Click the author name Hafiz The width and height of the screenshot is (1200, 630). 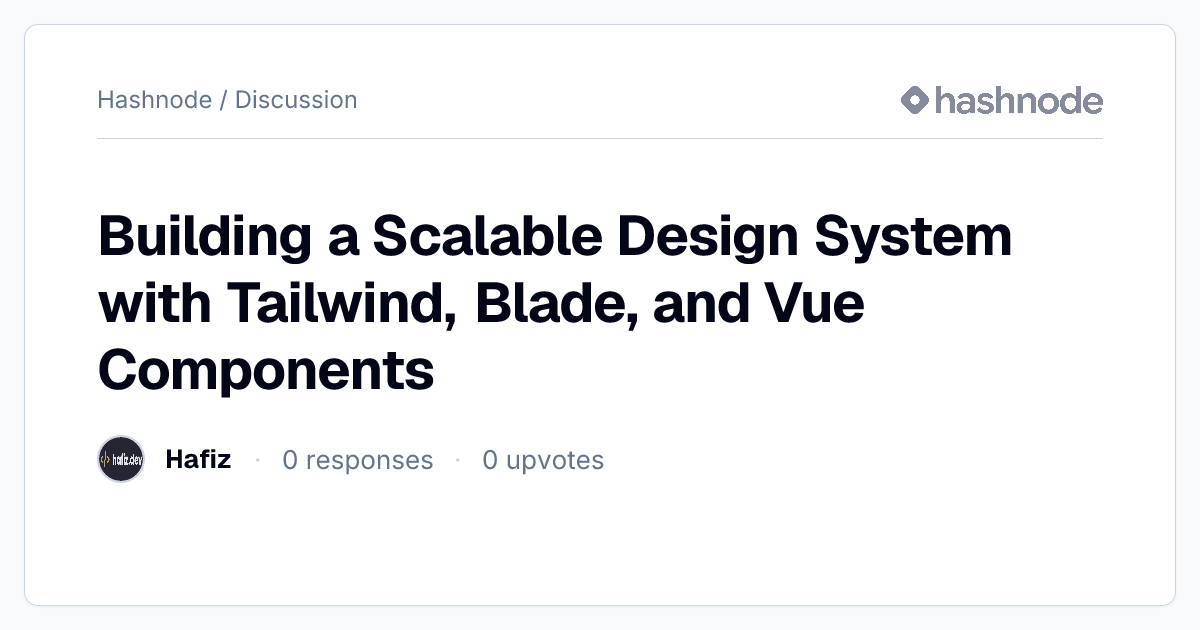tap(198, 459)
